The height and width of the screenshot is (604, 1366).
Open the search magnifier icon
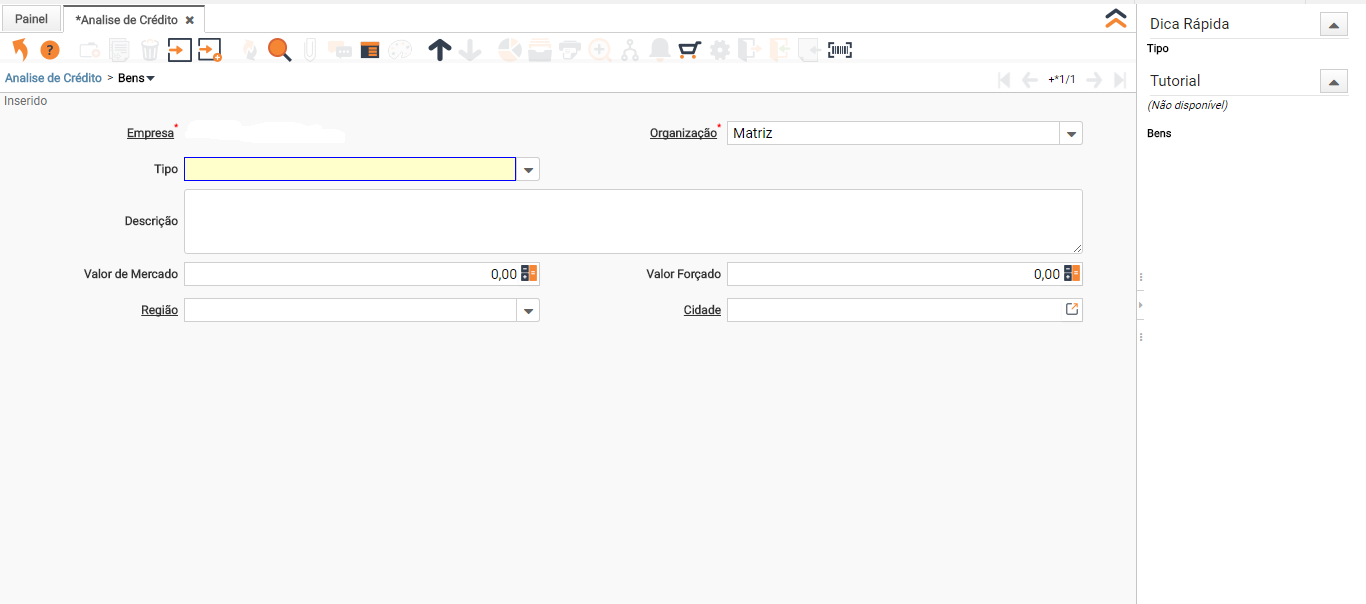[279, 50]
